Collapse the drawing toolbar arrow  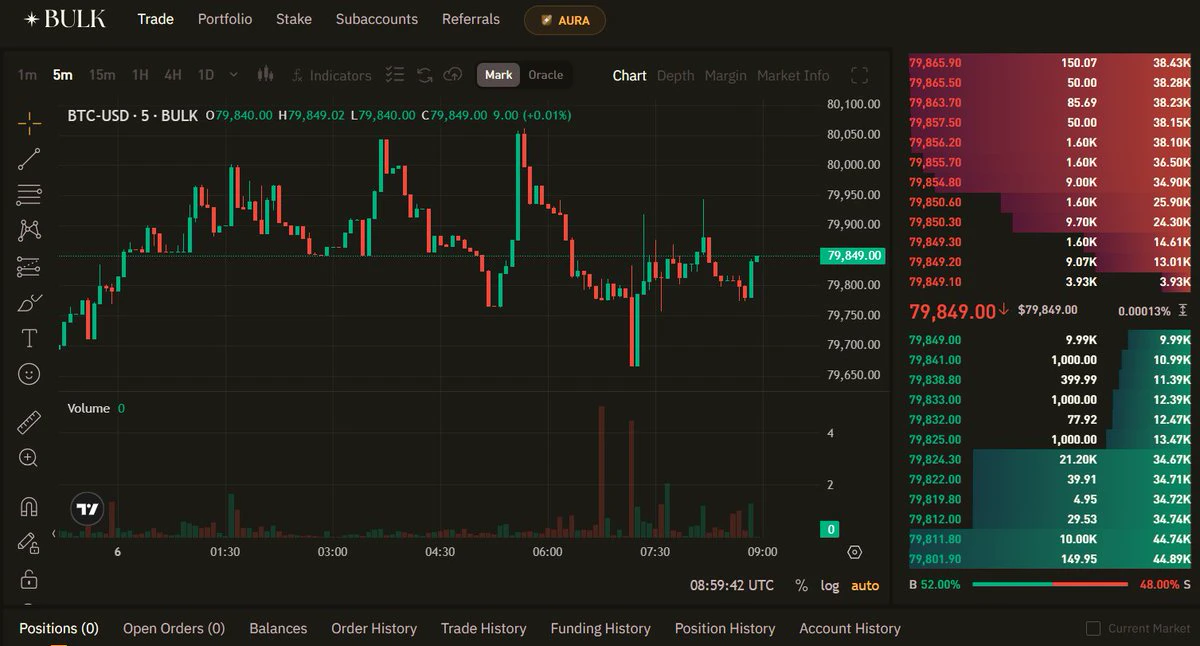54,534
